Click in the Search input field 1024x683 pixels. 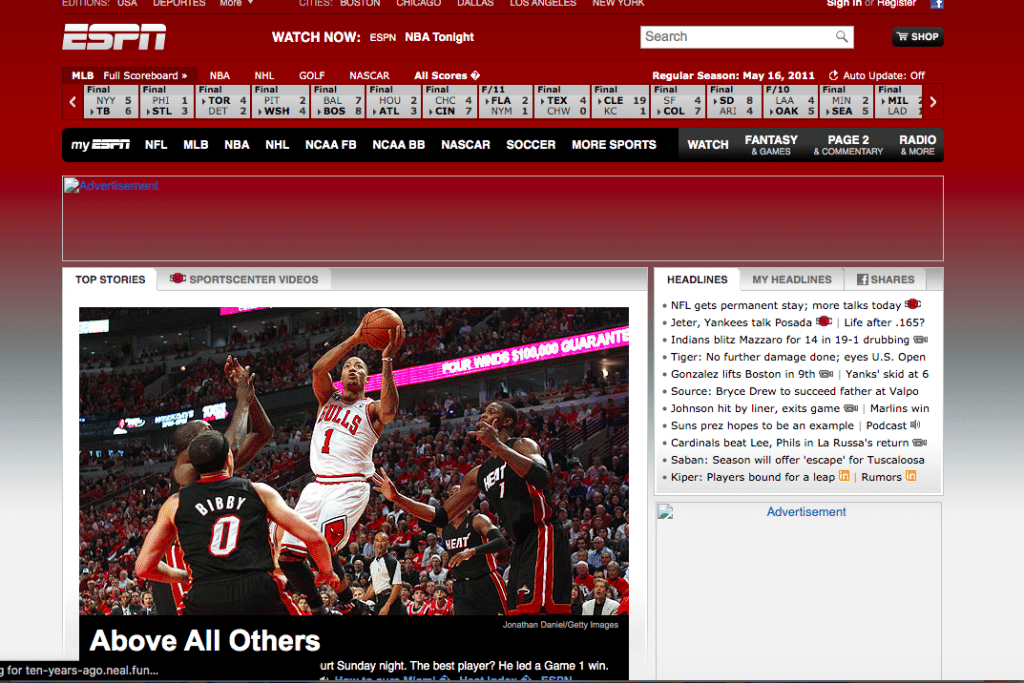(x=738, y=37)
